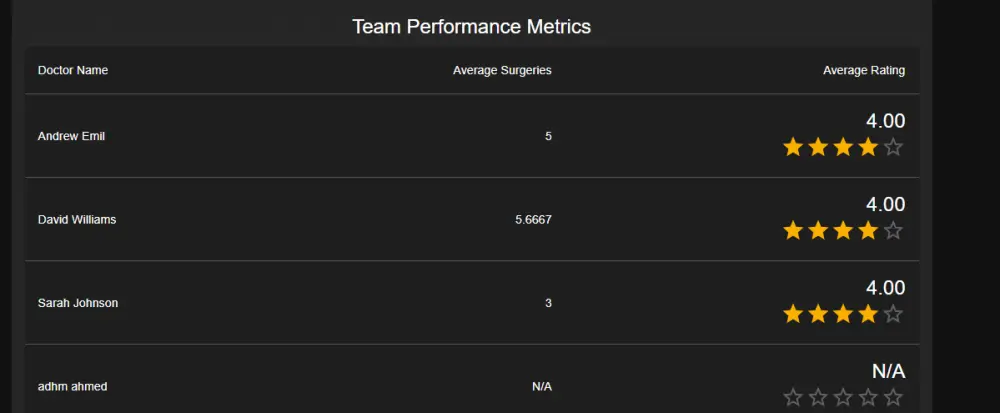Select the Sarah Johnson name cell
Screen dimensions: 1000x413
point(78,303)
